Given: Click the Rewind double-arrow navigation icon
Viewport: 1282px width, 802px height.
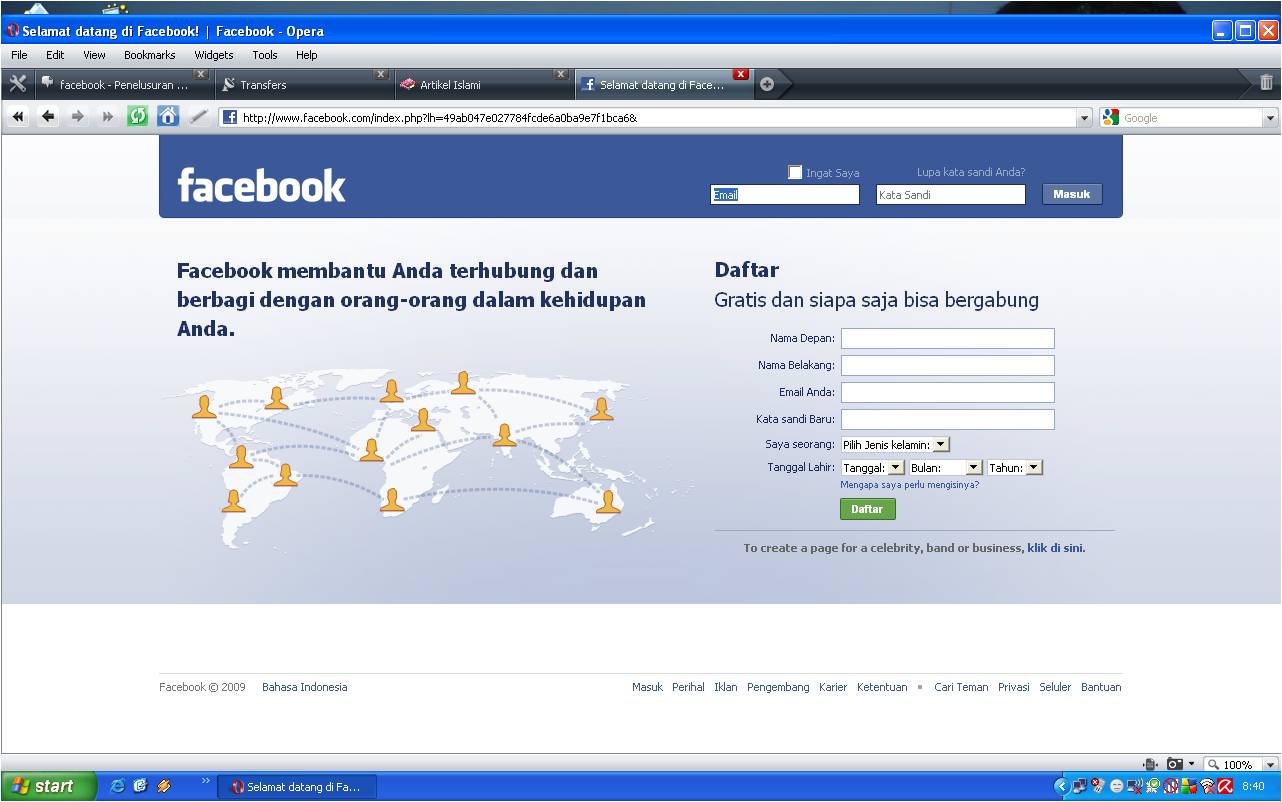Looking at the screenshot, I should [x=18, y=117].
